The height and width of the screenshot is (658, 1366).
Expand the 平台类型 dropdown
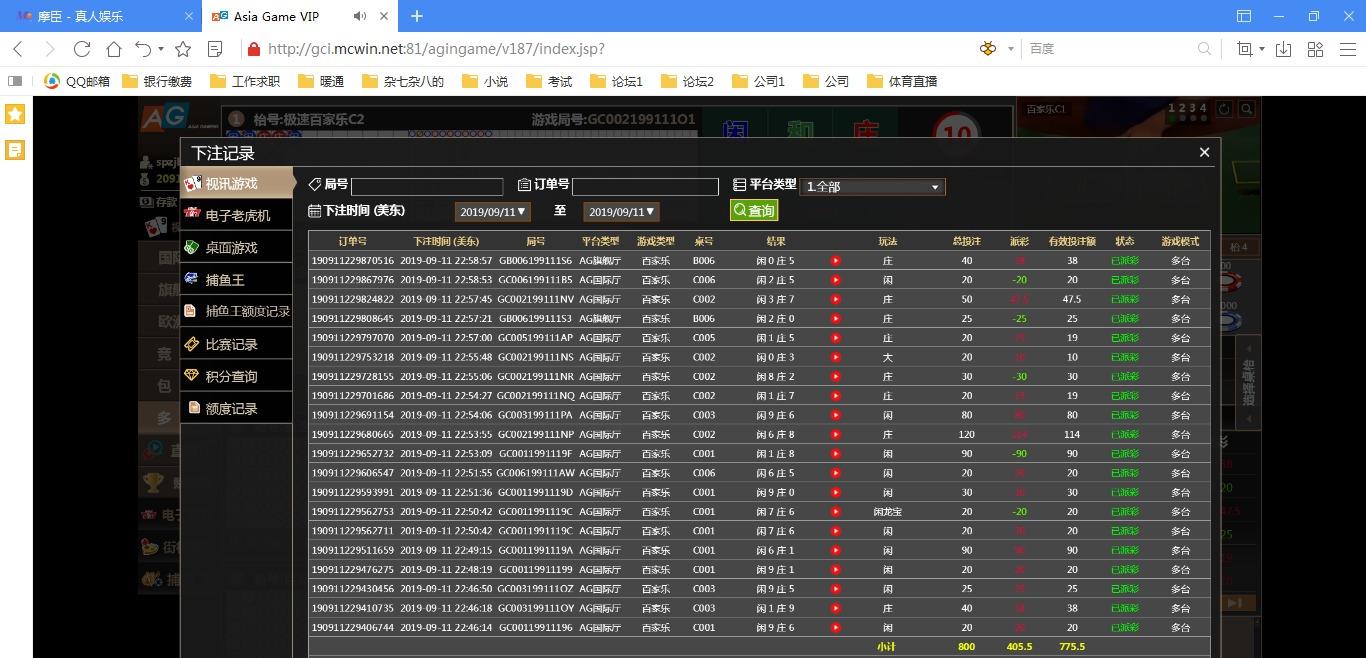pos(872,186)
